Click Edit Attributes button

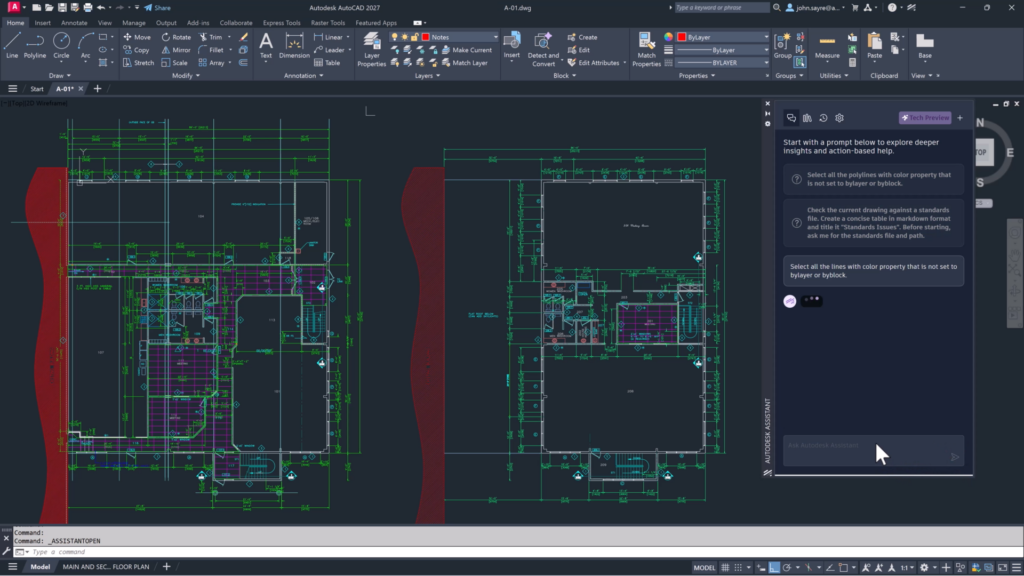593,63
